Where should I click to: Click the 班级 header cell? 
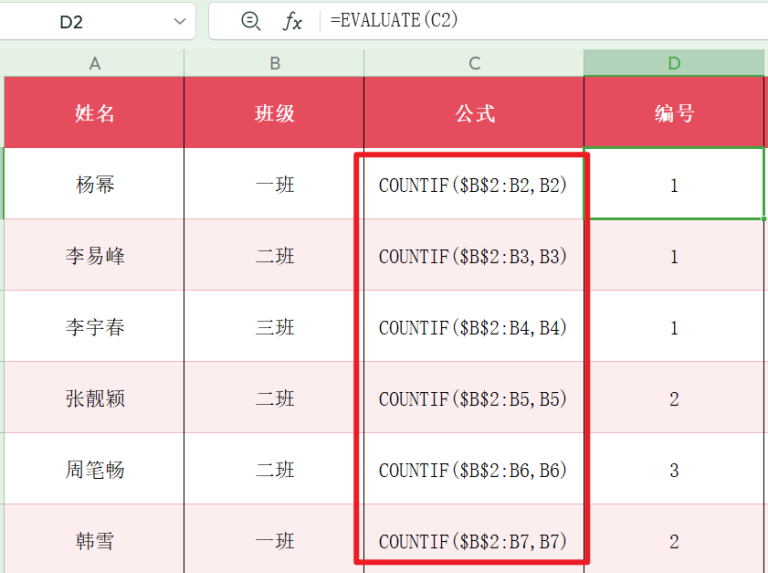pos(274,113)
